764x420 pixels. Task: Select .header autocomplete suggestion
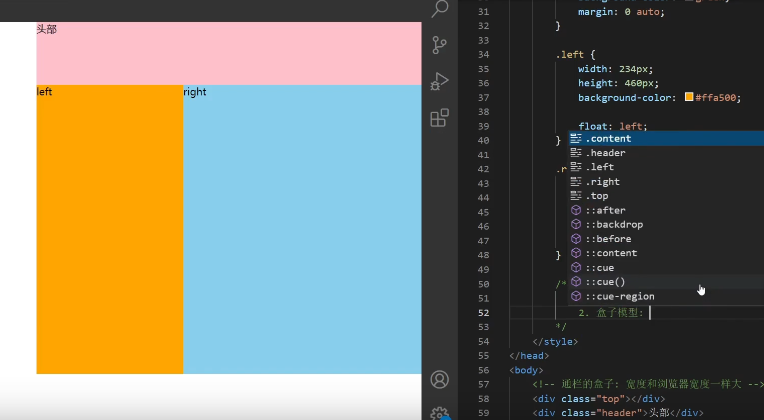[667, 153]
